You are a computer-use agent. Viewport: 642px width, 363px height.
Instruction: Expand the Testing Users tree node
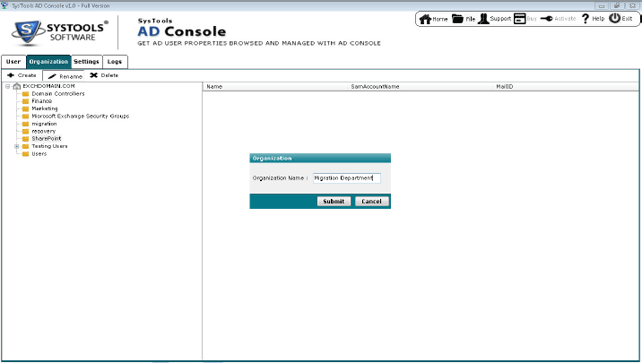pyautogui.click(x=17, y=146)
